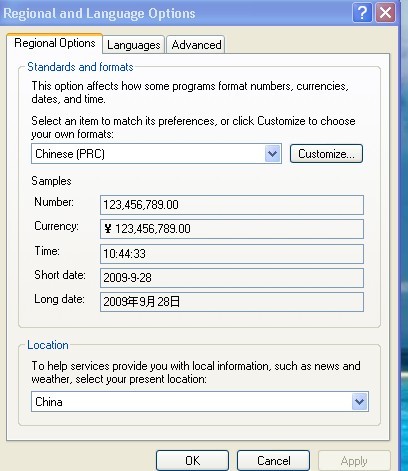This screenshot has width=408, height=471.
Task: Open the Advanced tab
Action: click(196, 45)
